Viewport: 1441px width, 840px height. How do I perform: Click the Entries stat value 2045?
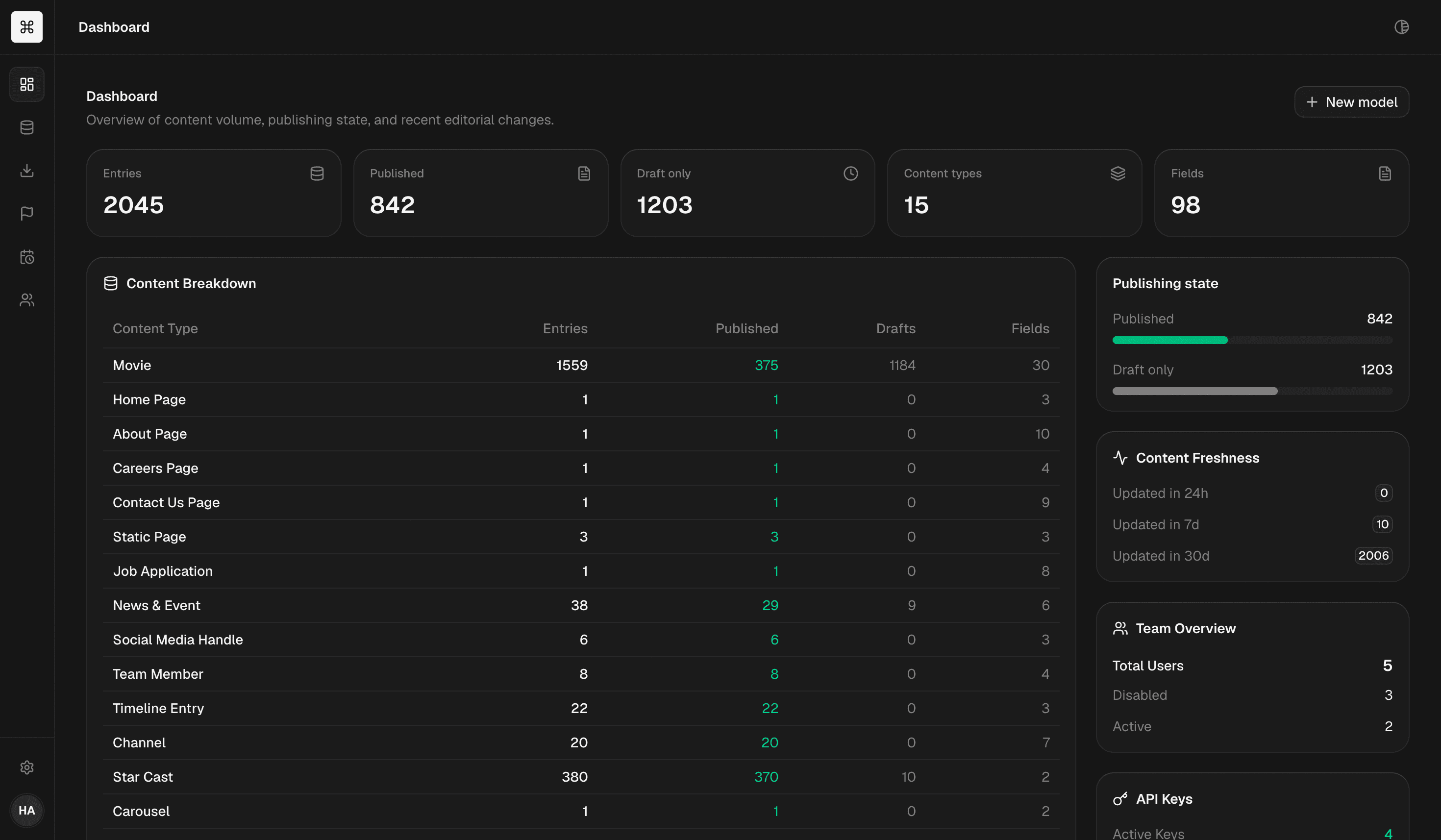[x=133, y=205]
